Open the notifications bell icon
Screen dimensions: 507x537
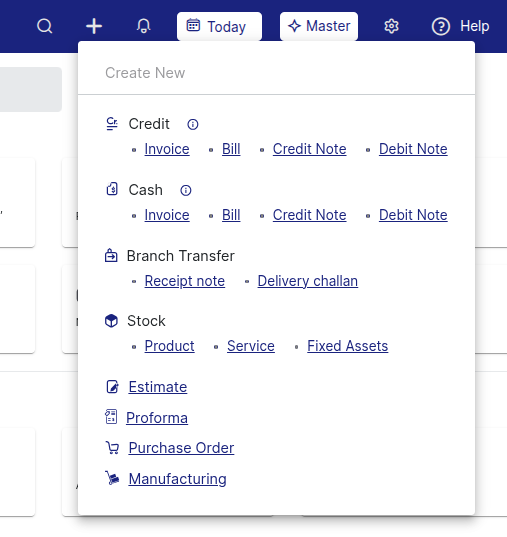pyautogui.click(x=144, y=26)
